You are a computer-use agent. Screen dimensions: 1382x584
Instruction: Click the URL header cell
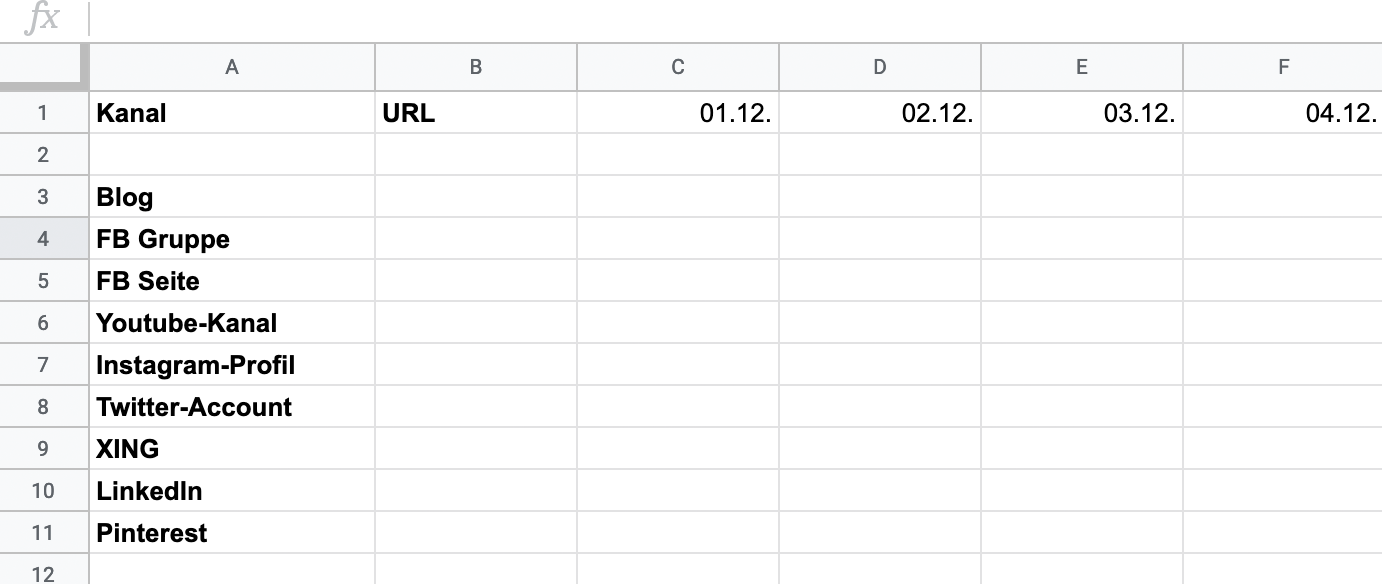pos(476,113)
